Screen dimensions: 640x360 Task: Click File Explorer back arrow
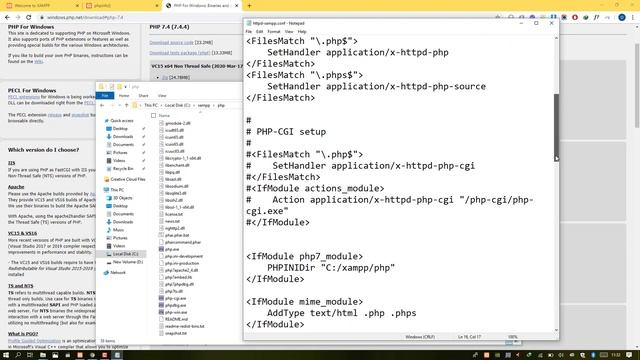coord(102,105)
